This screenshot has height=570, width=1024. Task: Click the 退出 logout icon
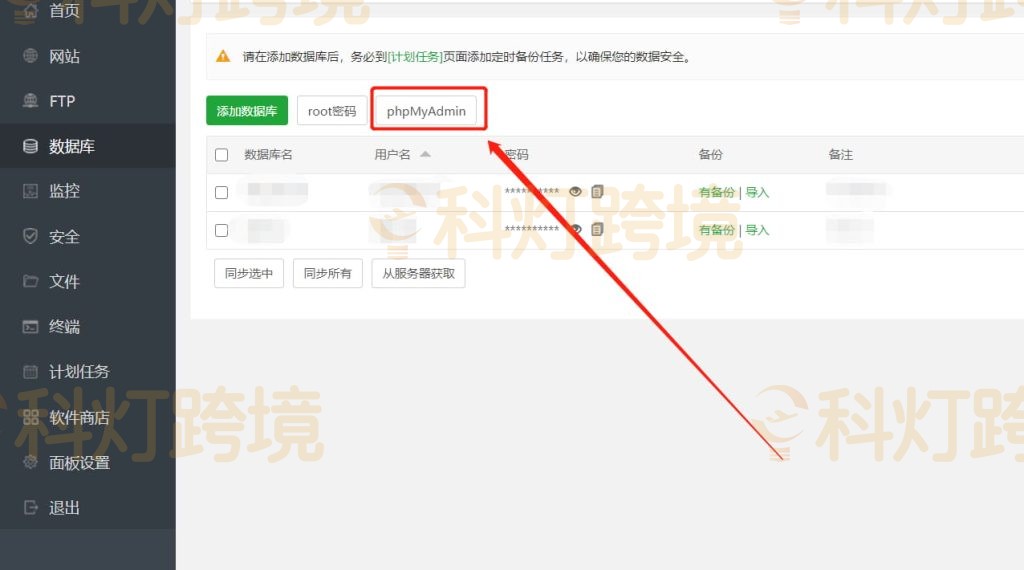tap(30, 507)
